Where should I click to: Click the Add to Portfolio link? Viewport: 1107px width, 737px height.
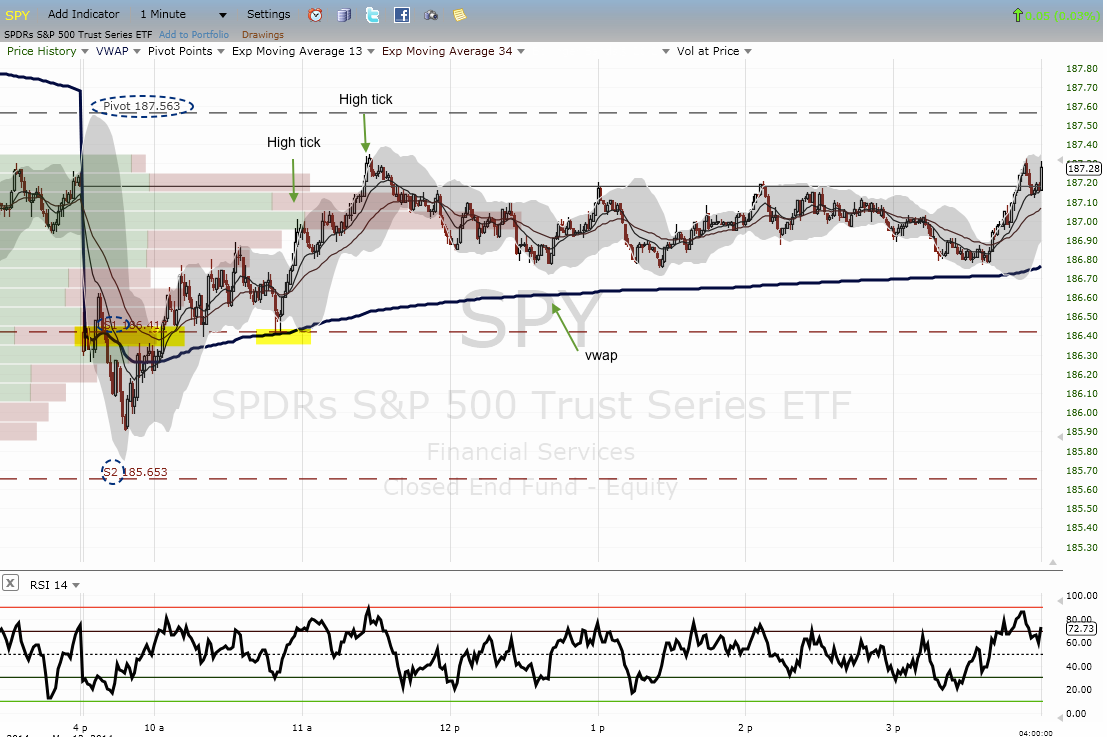193,35
